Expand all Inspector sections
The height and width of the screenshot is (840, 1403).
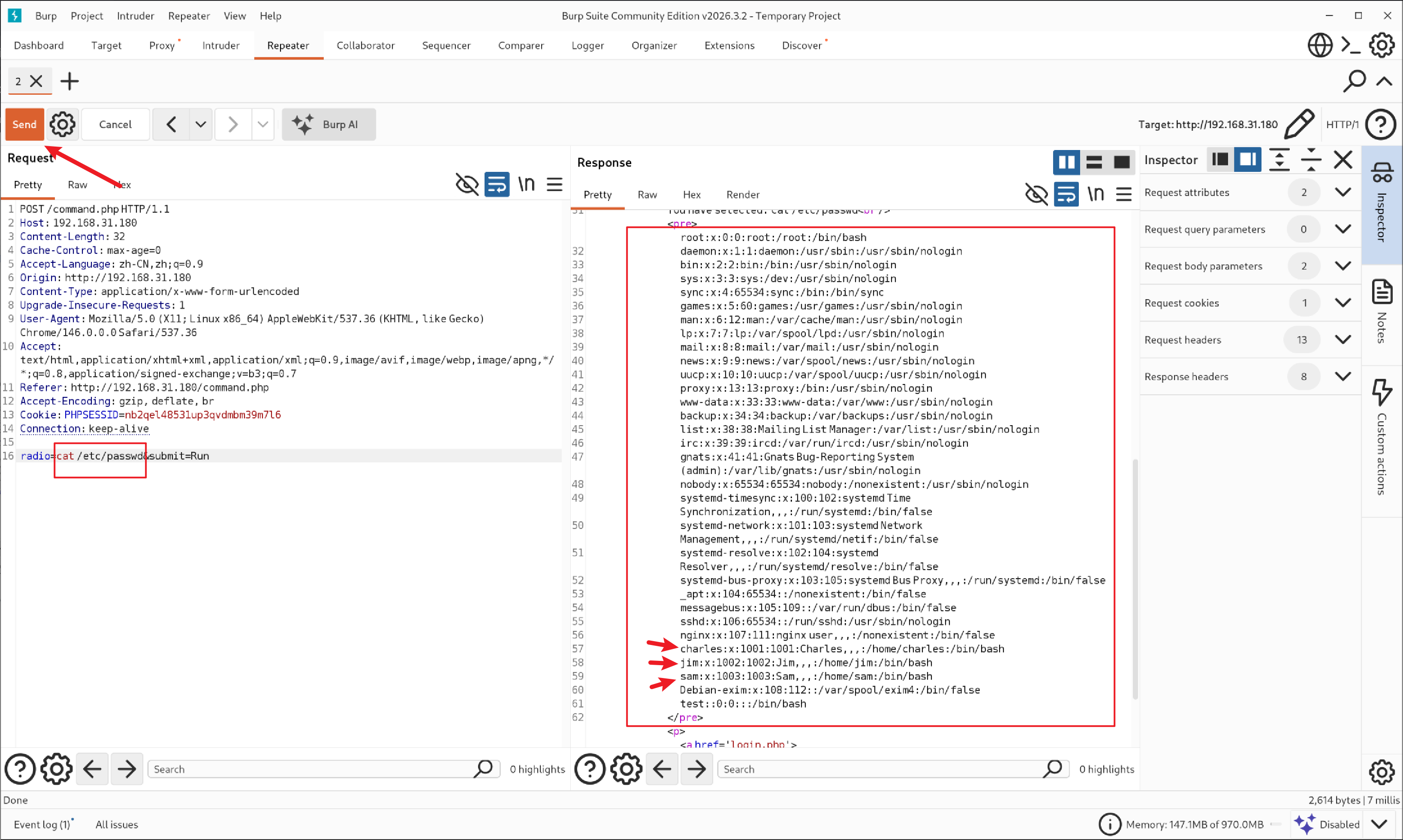point(1280,159)
